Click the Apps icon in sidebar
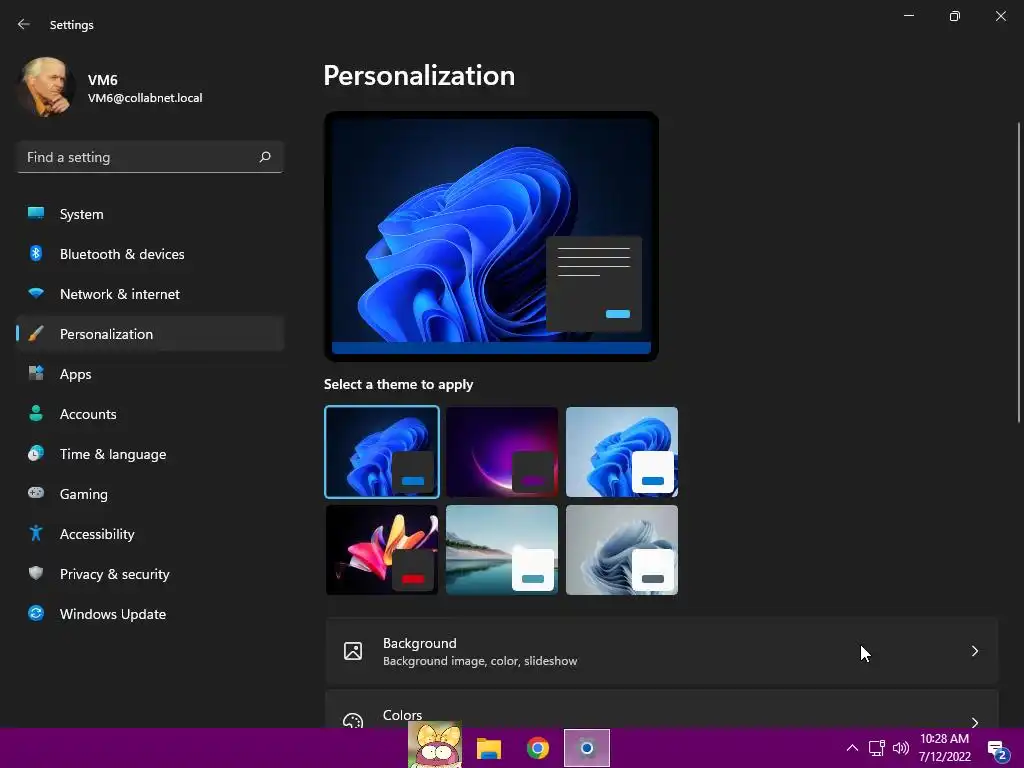The width and height of the screenshot is (1024, 768). [36, 374]
